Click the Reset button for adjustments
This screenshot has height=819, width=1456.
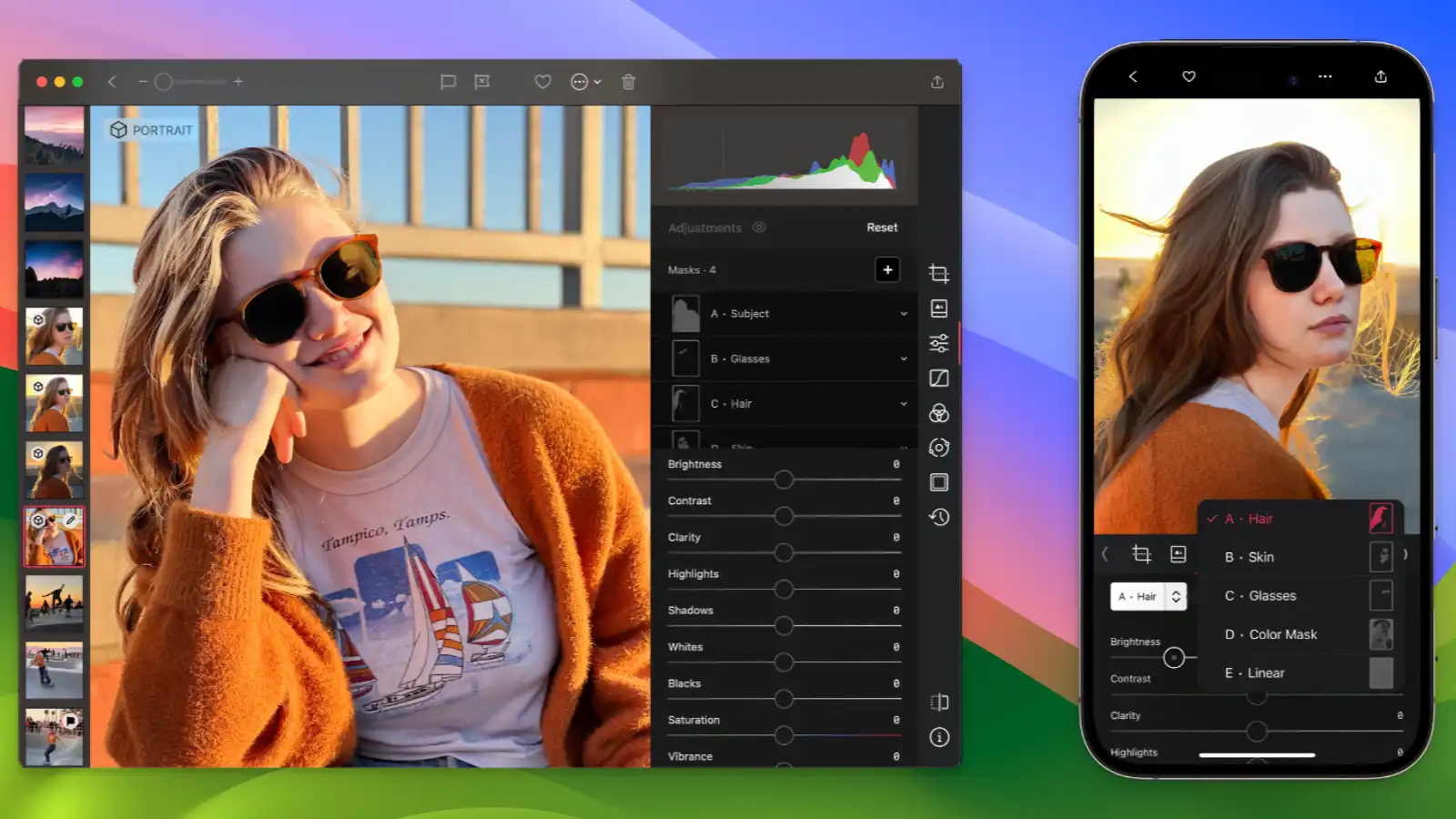[882, 227]
